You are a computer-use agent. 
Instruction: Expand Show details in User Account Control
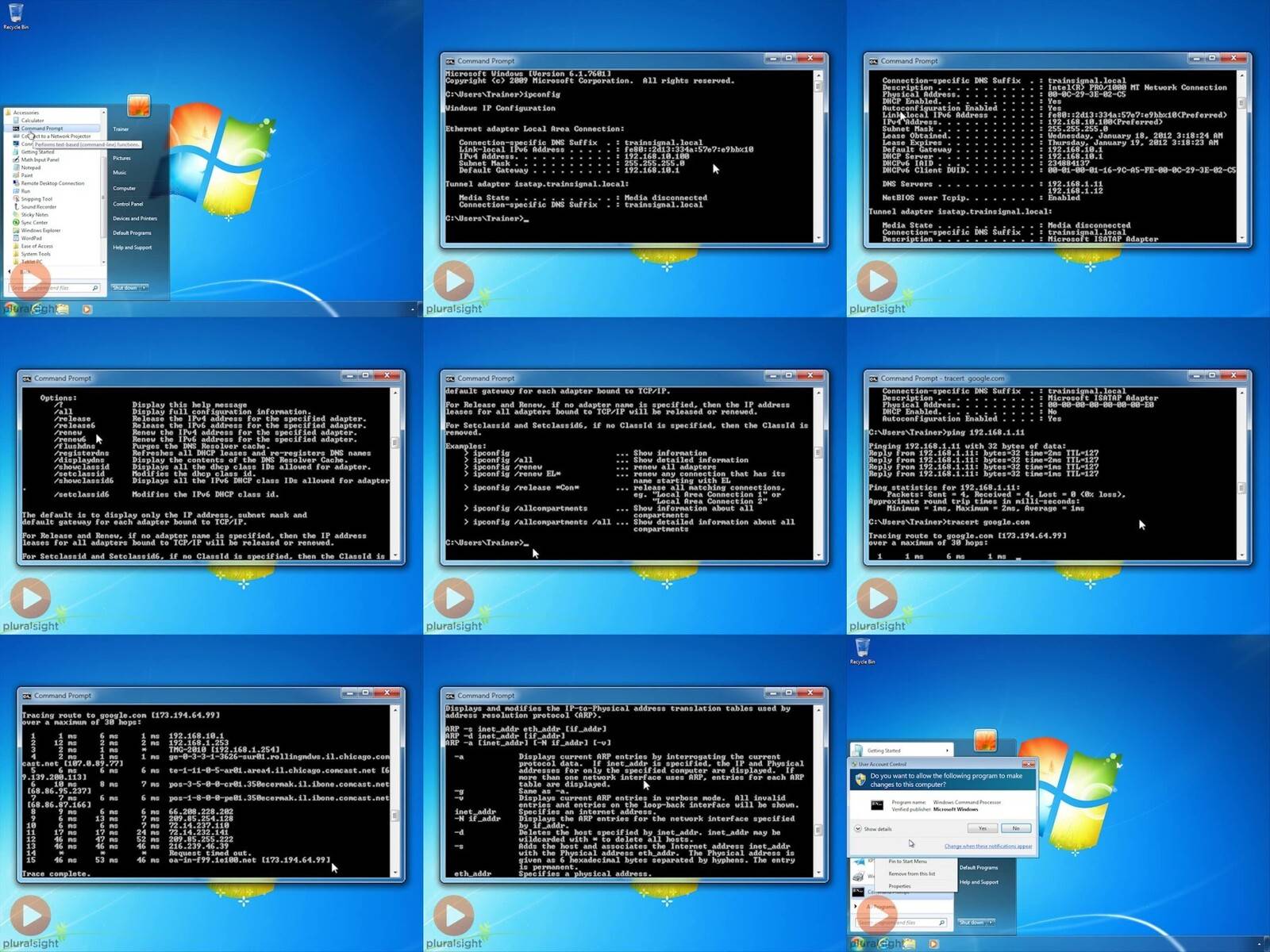[873, 829]
